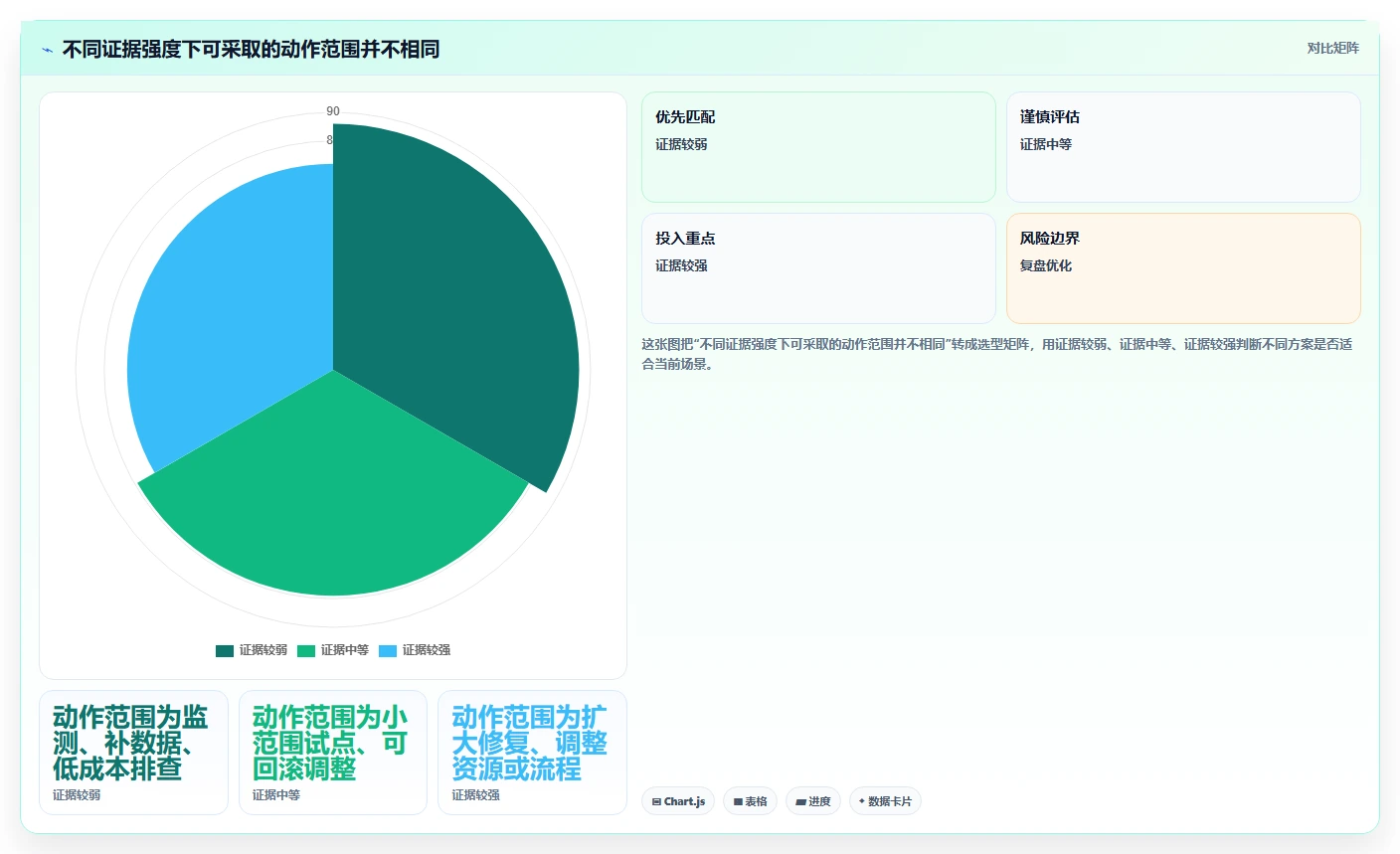Image resolution: width=1400 pixels, height=854 pixels.
Task: Open the 投入重点 card
Action: click(x=818, y=268)
